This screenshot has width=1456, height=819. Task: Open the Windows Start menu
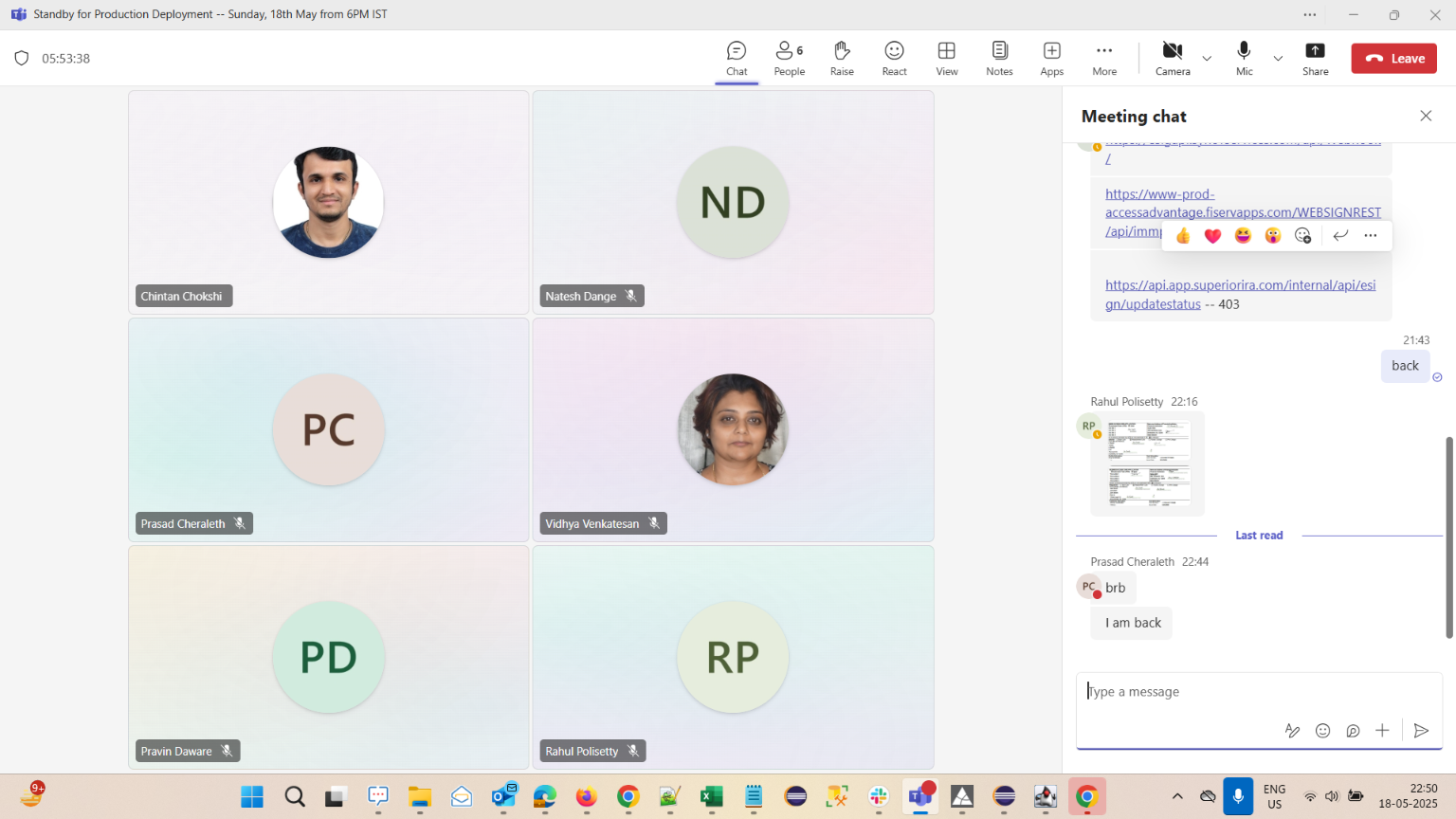252,797
